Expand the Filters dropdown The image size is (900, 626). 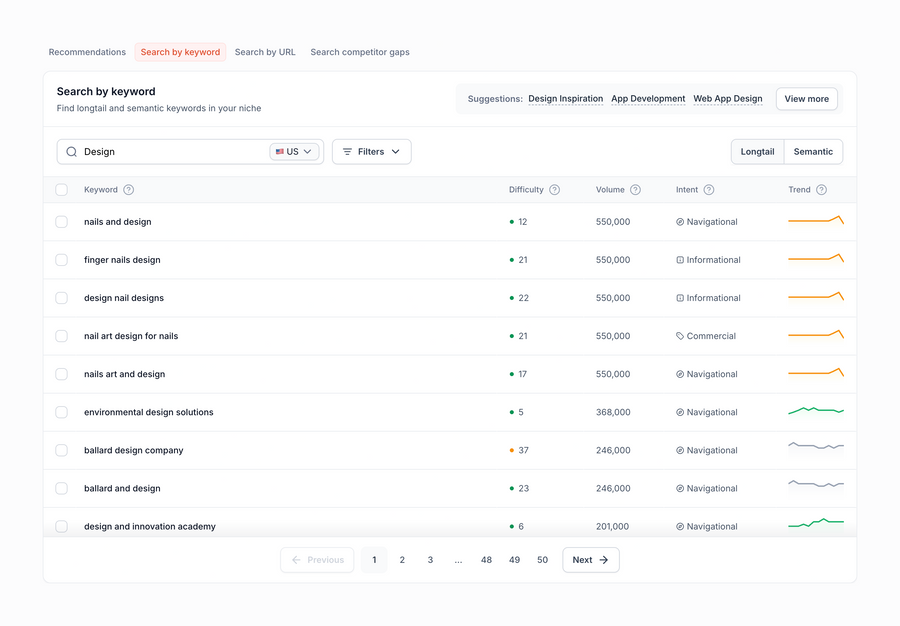tap(373, 151)
